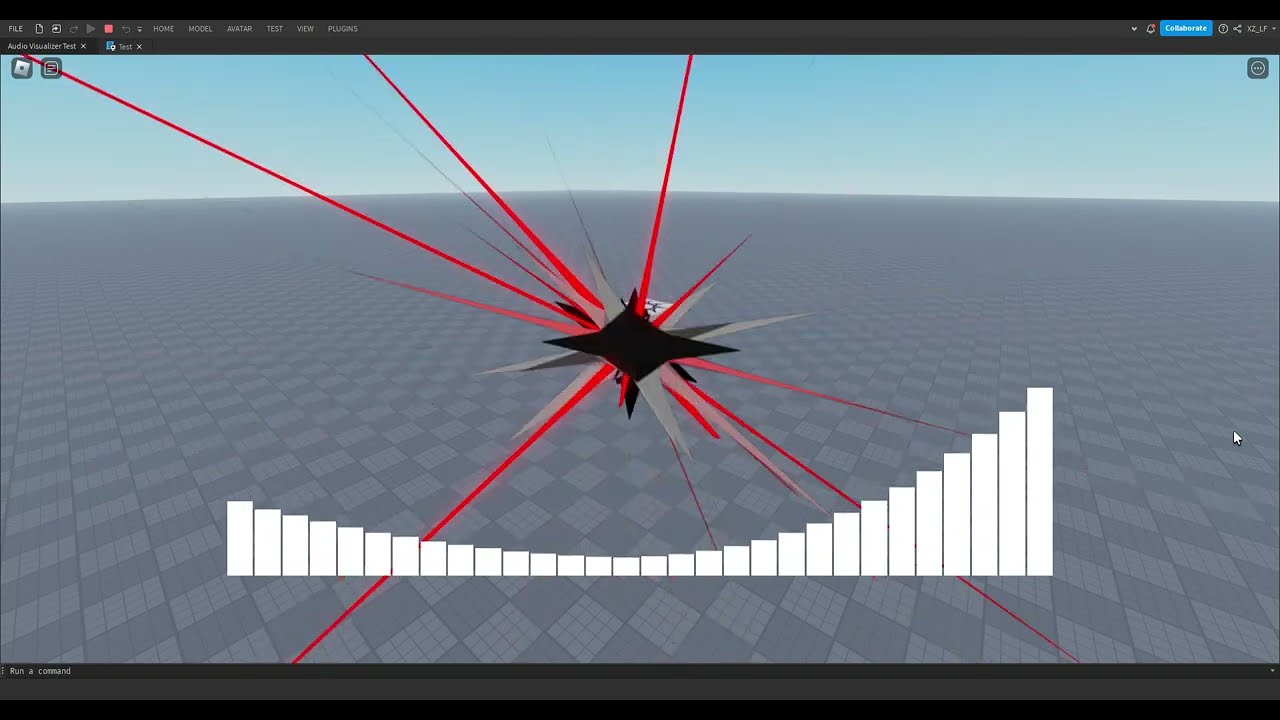Expand the quick access toolbar dropdown
The width and height of the screenshot is (1280, 720).
[139, 29]
